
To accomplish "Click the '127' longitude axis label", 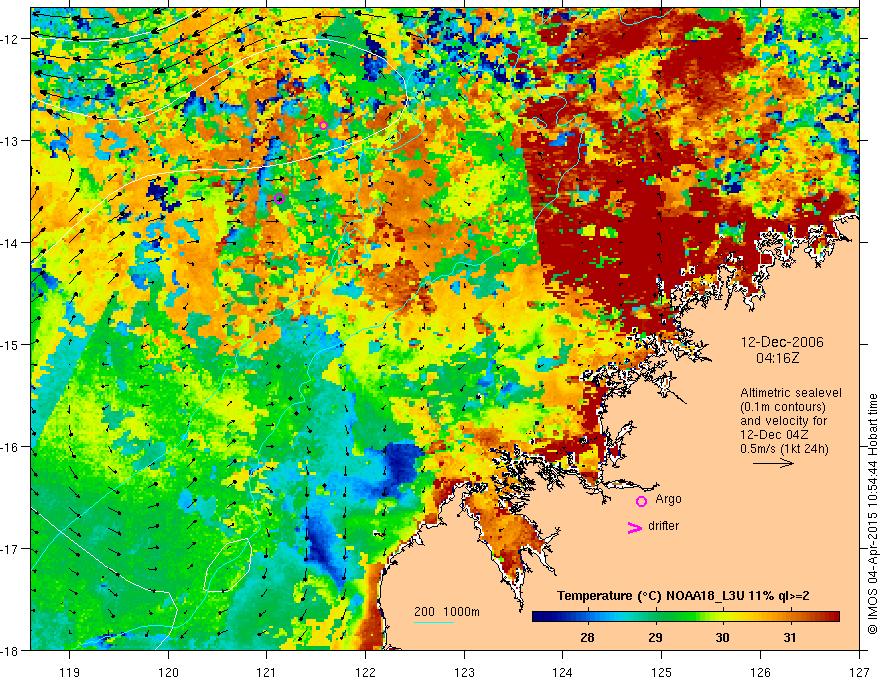I will pyautogui.click(x=859, y=672).
